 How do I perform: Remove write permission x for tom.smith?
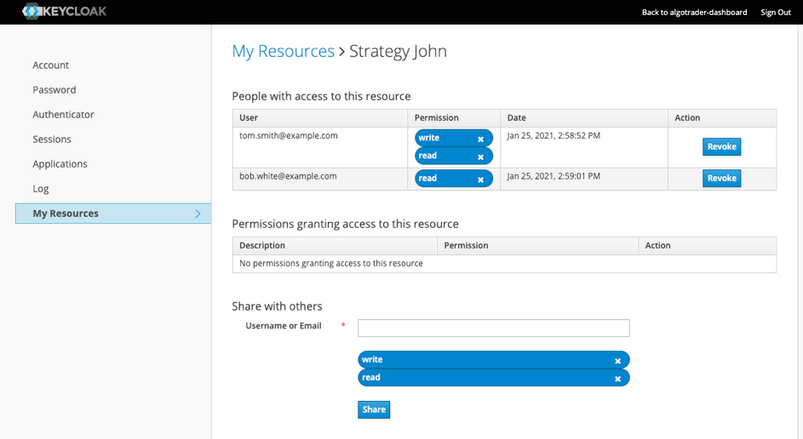(480, 139)
